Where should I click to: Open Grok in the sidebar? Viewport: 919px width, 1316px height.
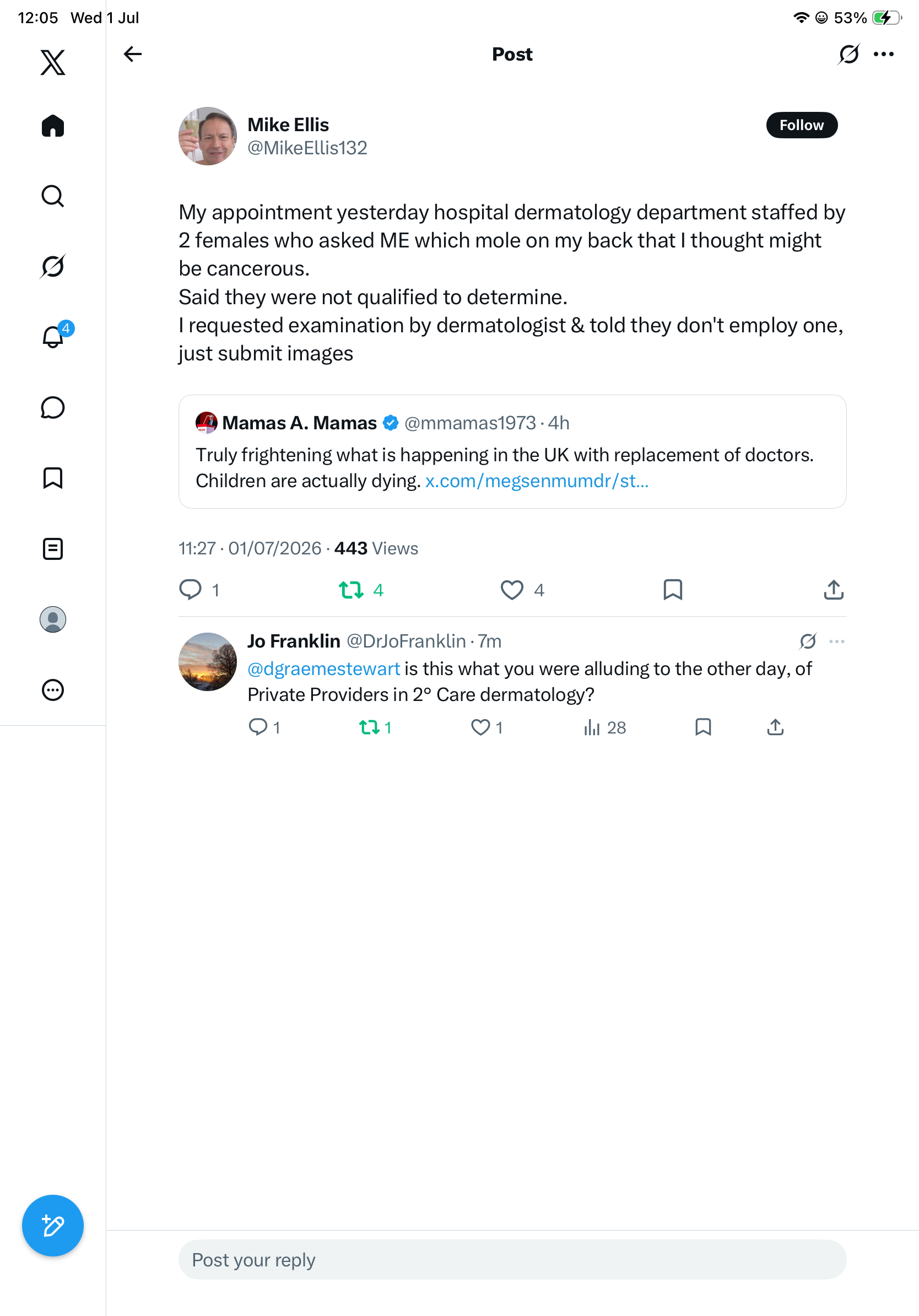pos(53,266)
